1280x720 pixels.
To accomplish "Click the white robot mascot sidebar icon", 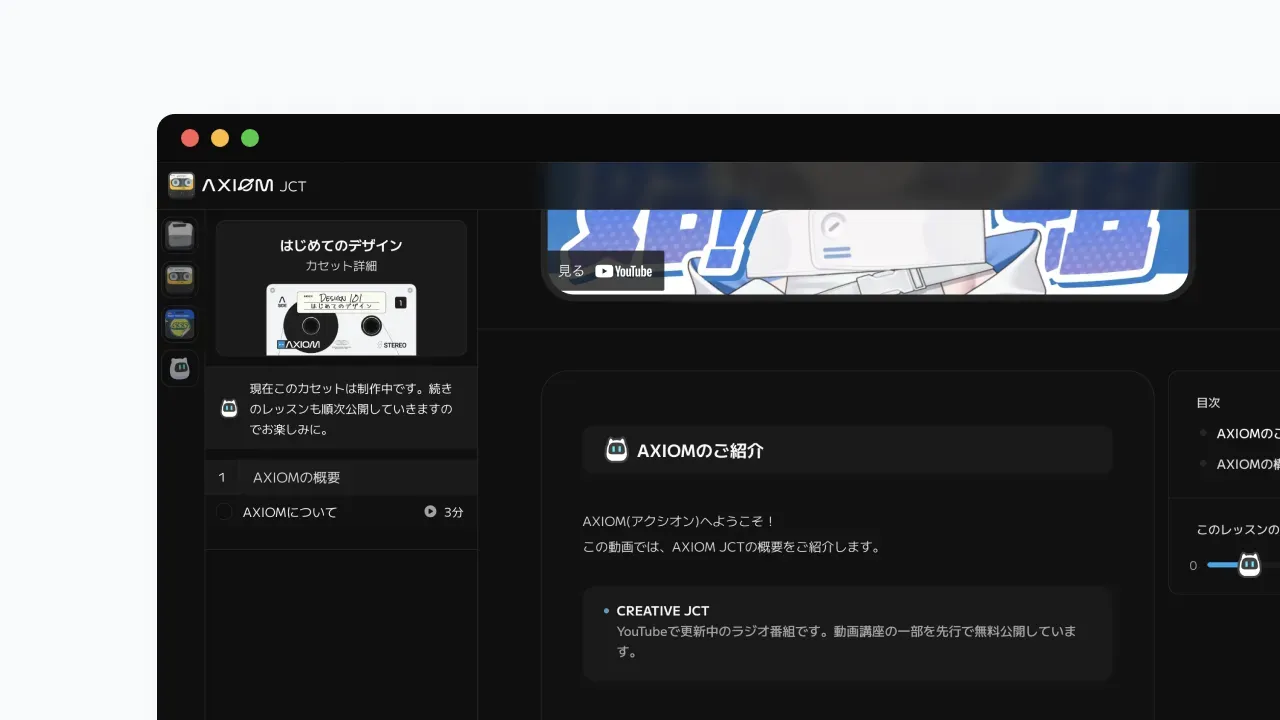I will click(x=180, y=369).
